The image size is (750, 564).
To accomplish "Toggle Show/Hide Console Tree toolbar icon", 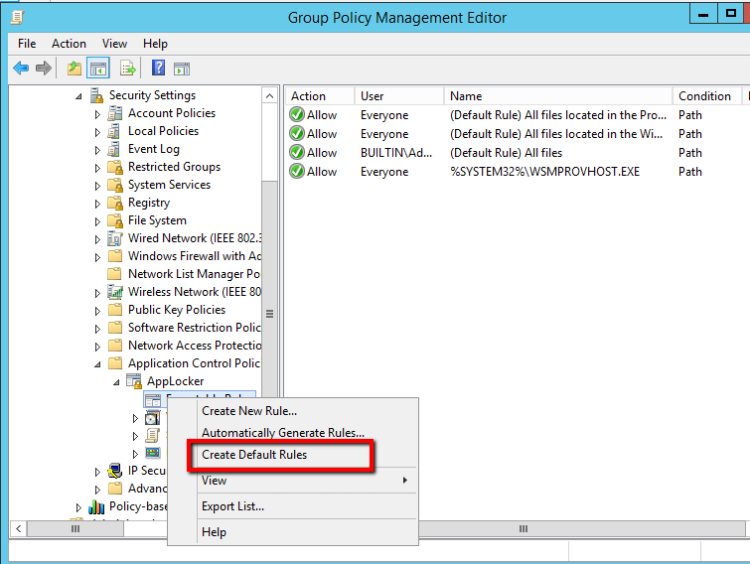I will [98, 68].
